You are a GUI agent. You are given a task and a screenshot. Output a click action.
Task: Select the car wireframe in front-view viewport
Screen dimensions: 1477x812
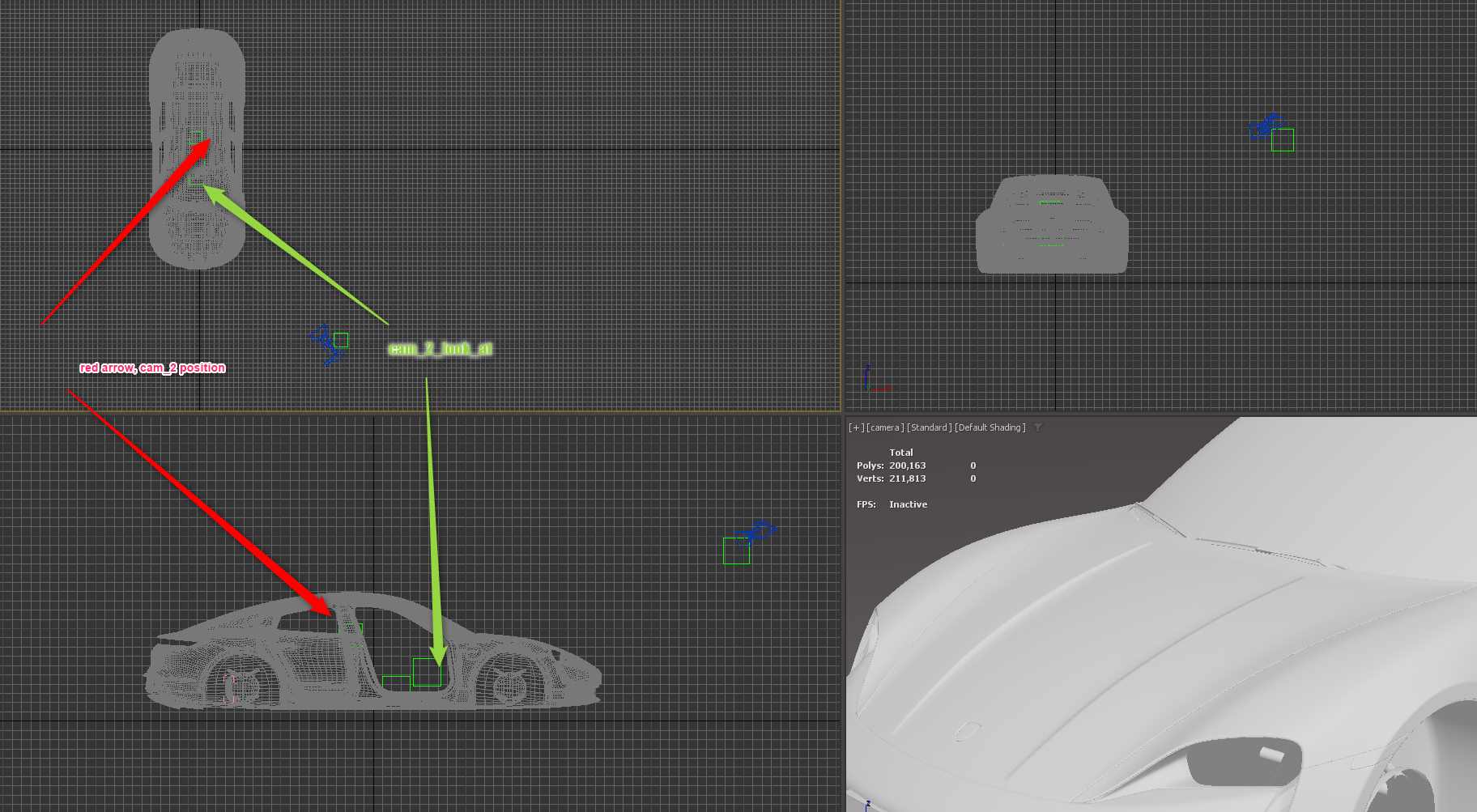point(1052,224)
